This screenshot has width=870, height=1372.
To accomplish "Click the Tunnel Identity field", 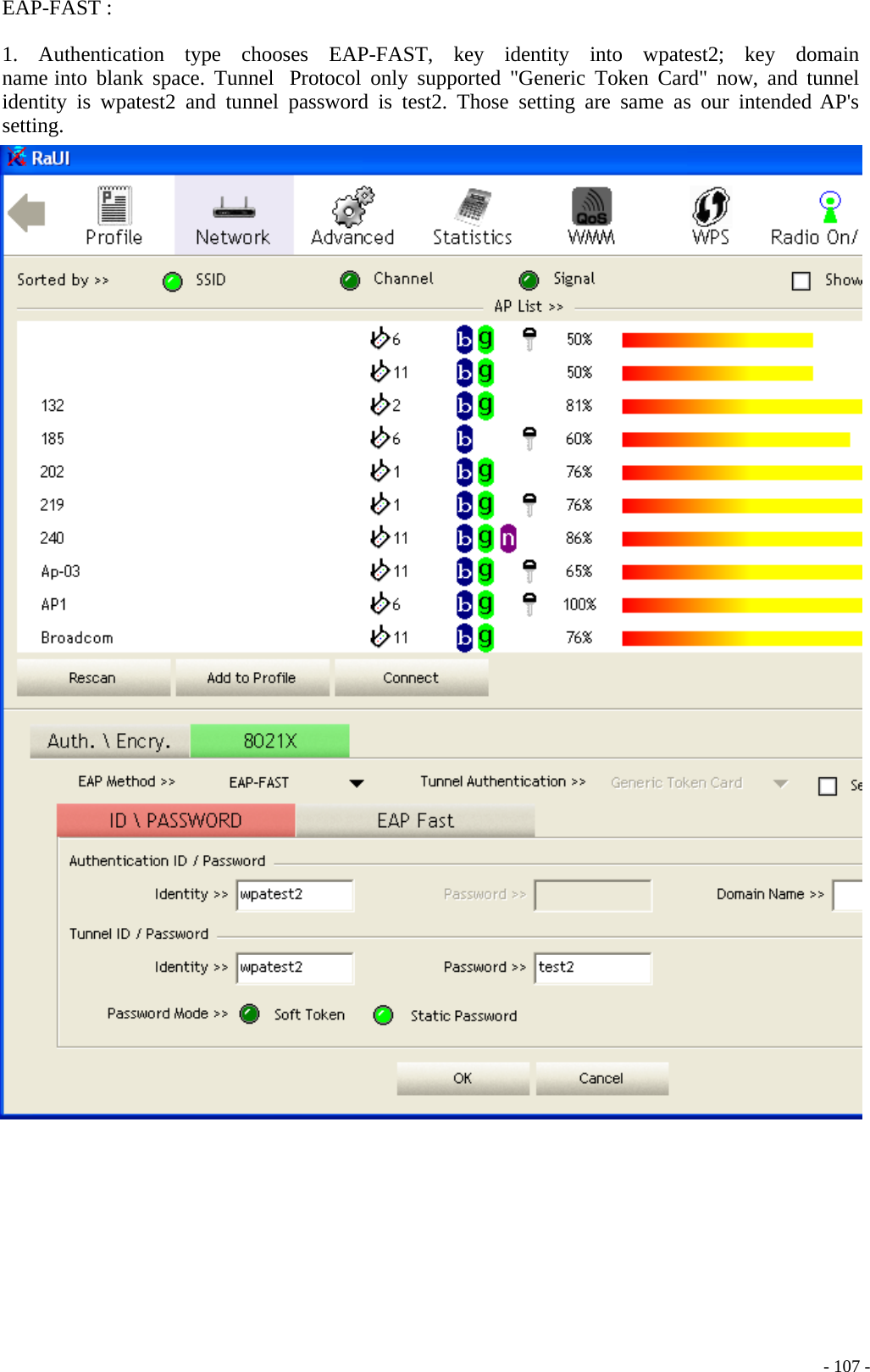I will [x=295, y=968].
